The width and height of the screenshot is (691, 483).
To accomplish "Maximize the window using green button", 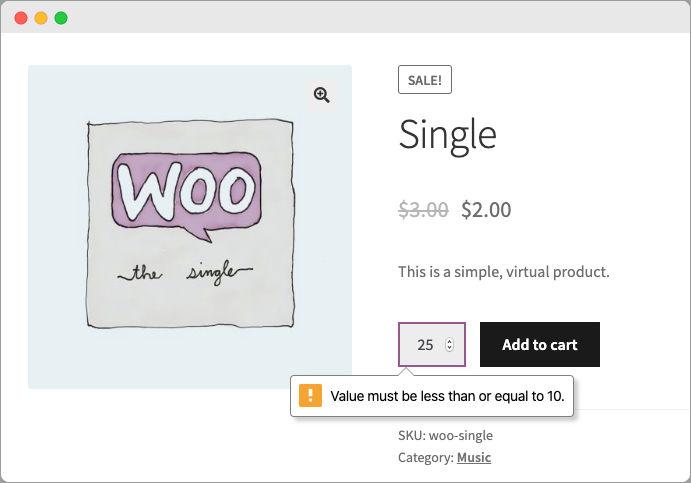I will (x=61, y=18).
